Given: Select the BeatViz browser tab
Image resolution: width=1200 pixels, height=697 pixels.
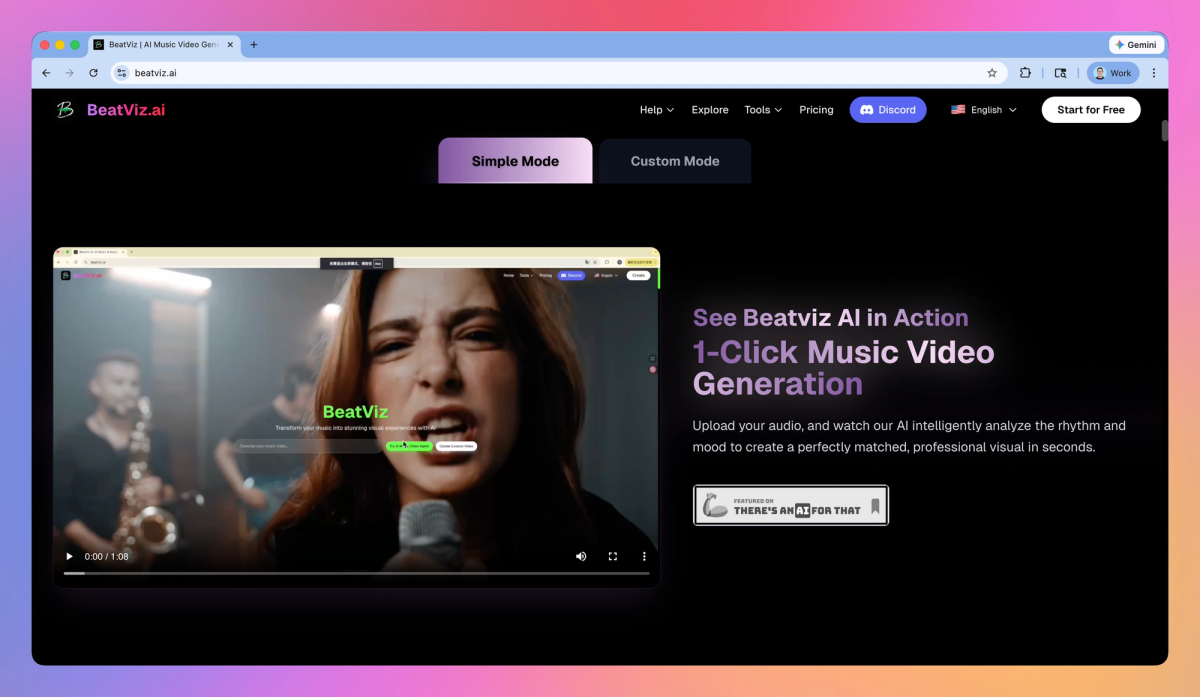Looking at the screenshot, I should pyautogui.click(x=160, y=44).
